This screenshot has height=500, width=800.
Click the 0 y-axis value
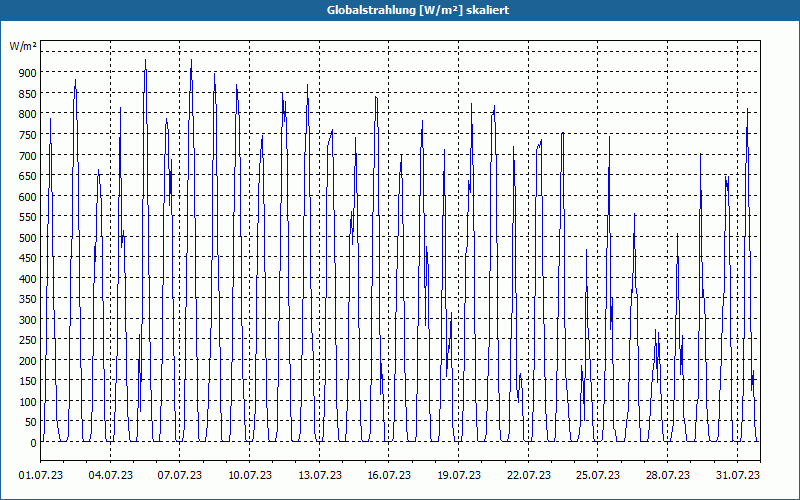(34, 443)
